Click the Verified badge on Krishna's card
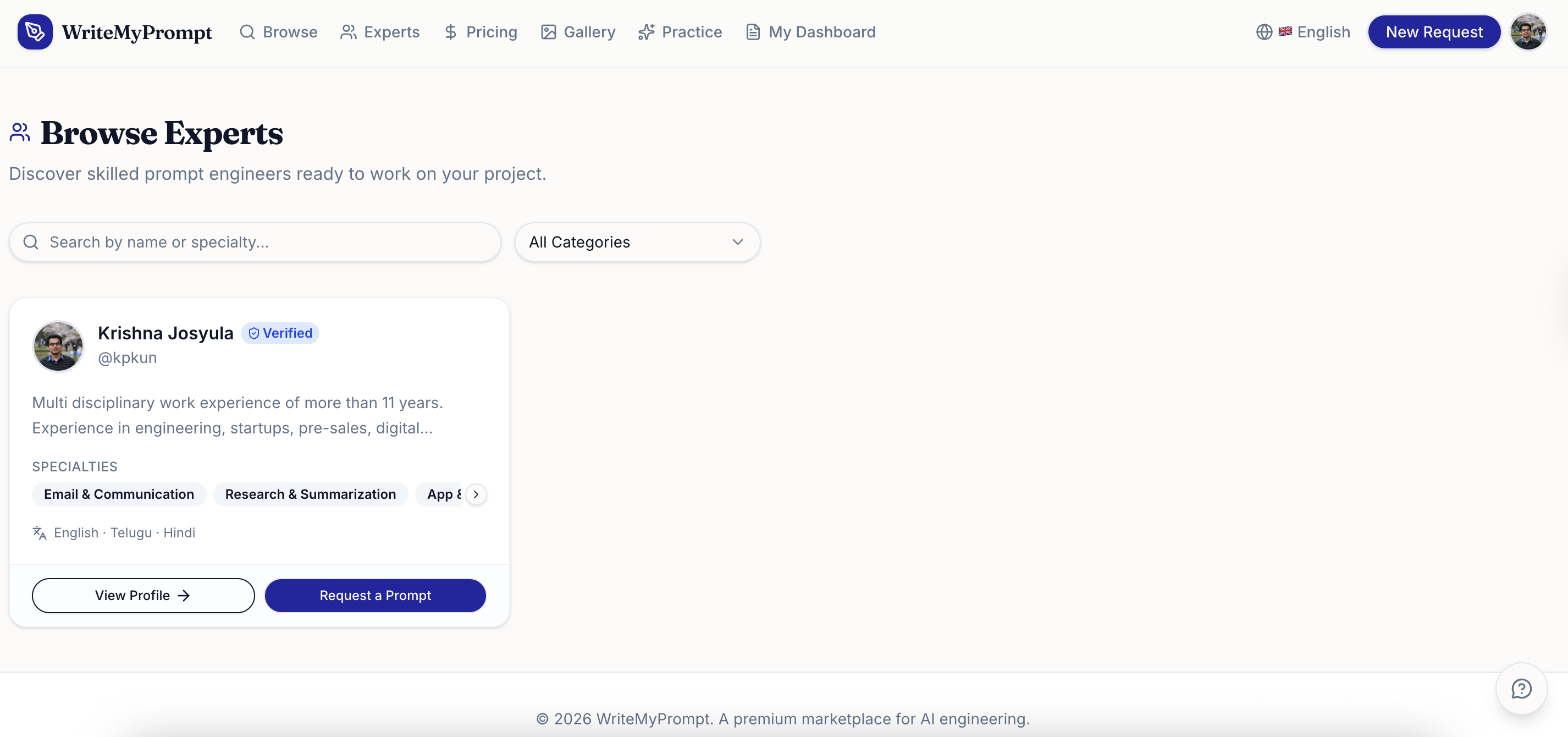The height and width of the screenshot is (737, 1568). [280, 333]
